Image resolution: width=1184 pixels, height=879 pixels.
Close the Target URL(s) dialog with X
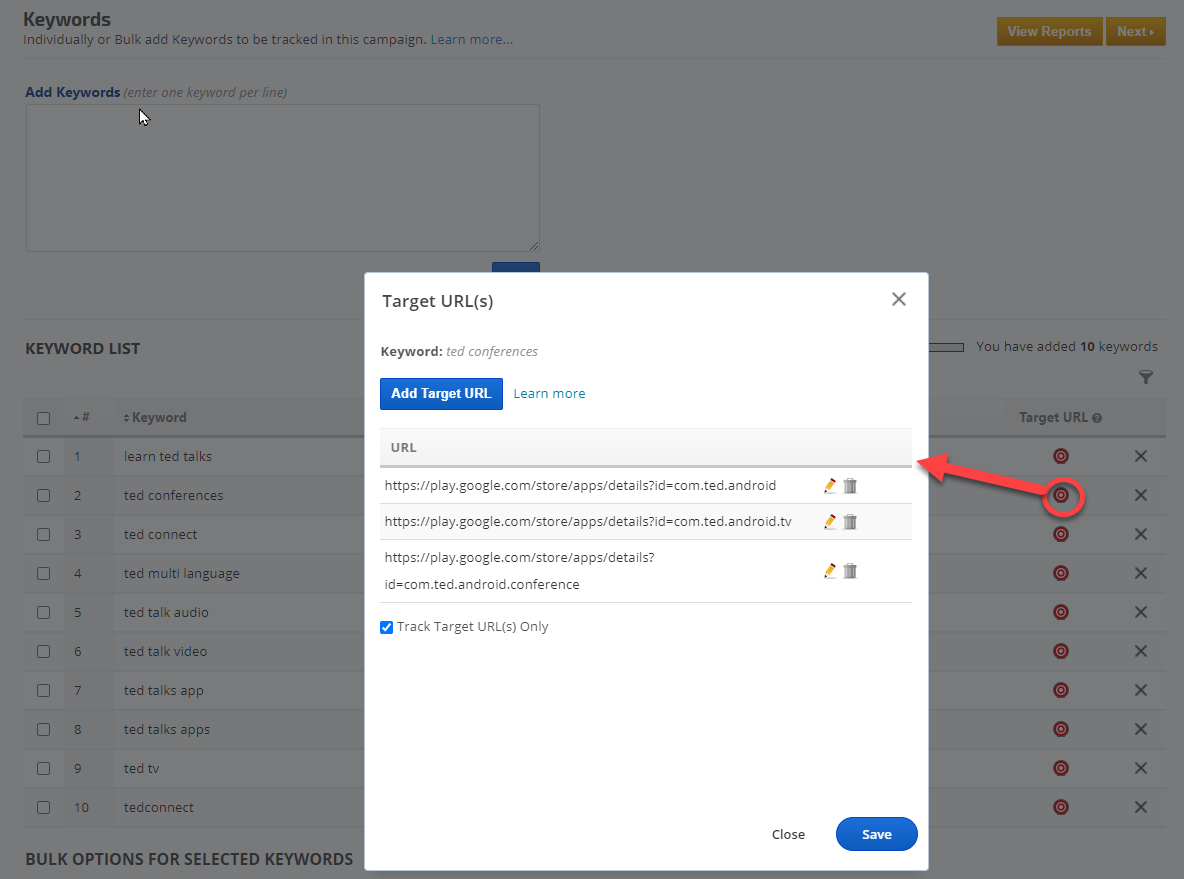click(898, 299)
